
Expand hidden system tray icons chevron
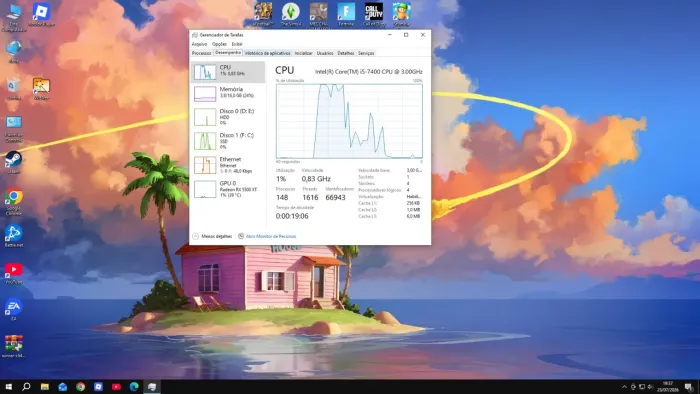pos(624,387)
